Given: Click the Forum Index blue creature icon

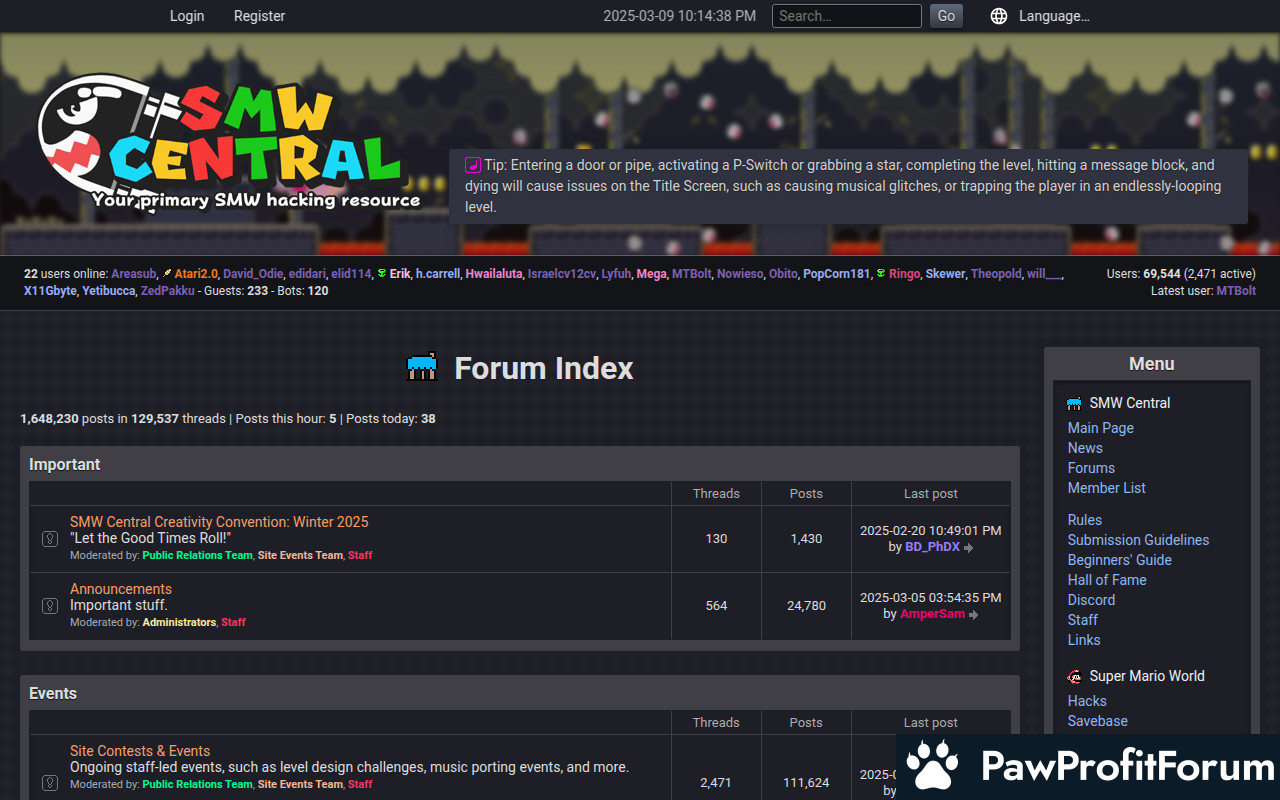Looking at the screenshot, I should [422, 367].
